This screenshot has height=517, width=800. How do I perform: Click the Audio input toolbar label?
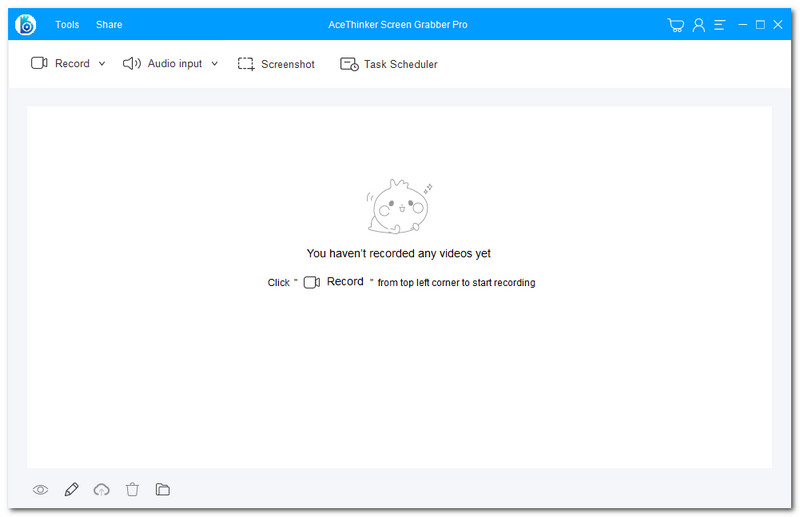[x=175, y=64]
